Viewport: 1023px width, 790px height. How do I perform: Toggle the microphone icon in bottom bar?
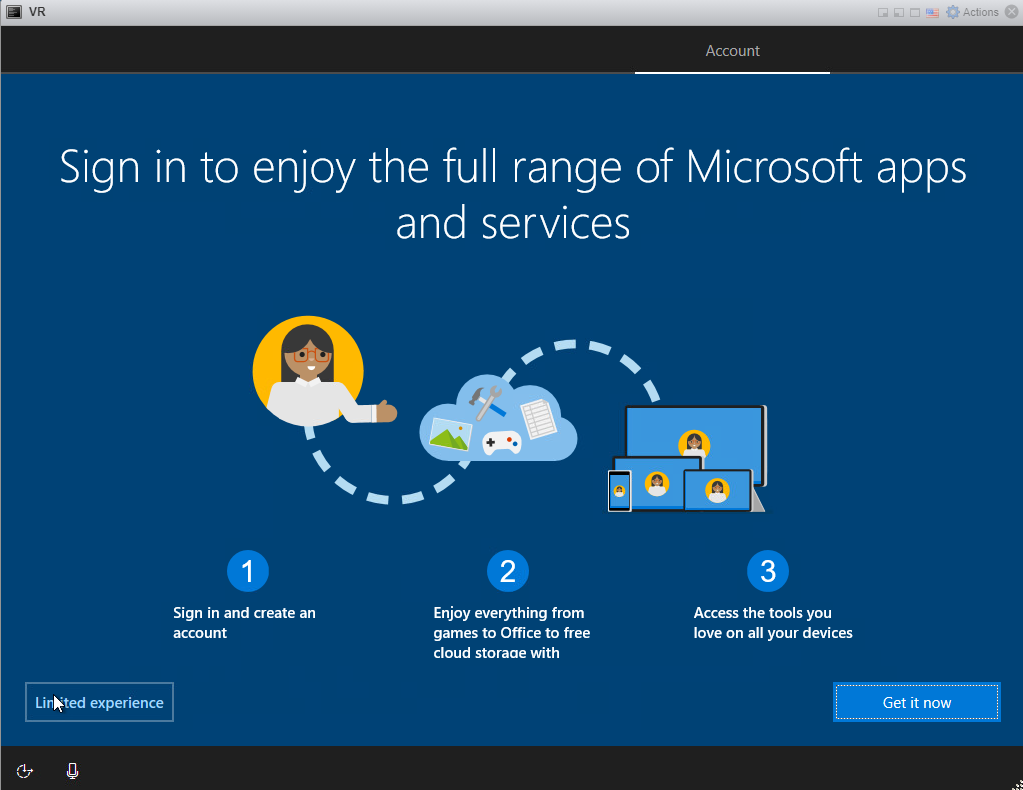click(x=72, y=771)
